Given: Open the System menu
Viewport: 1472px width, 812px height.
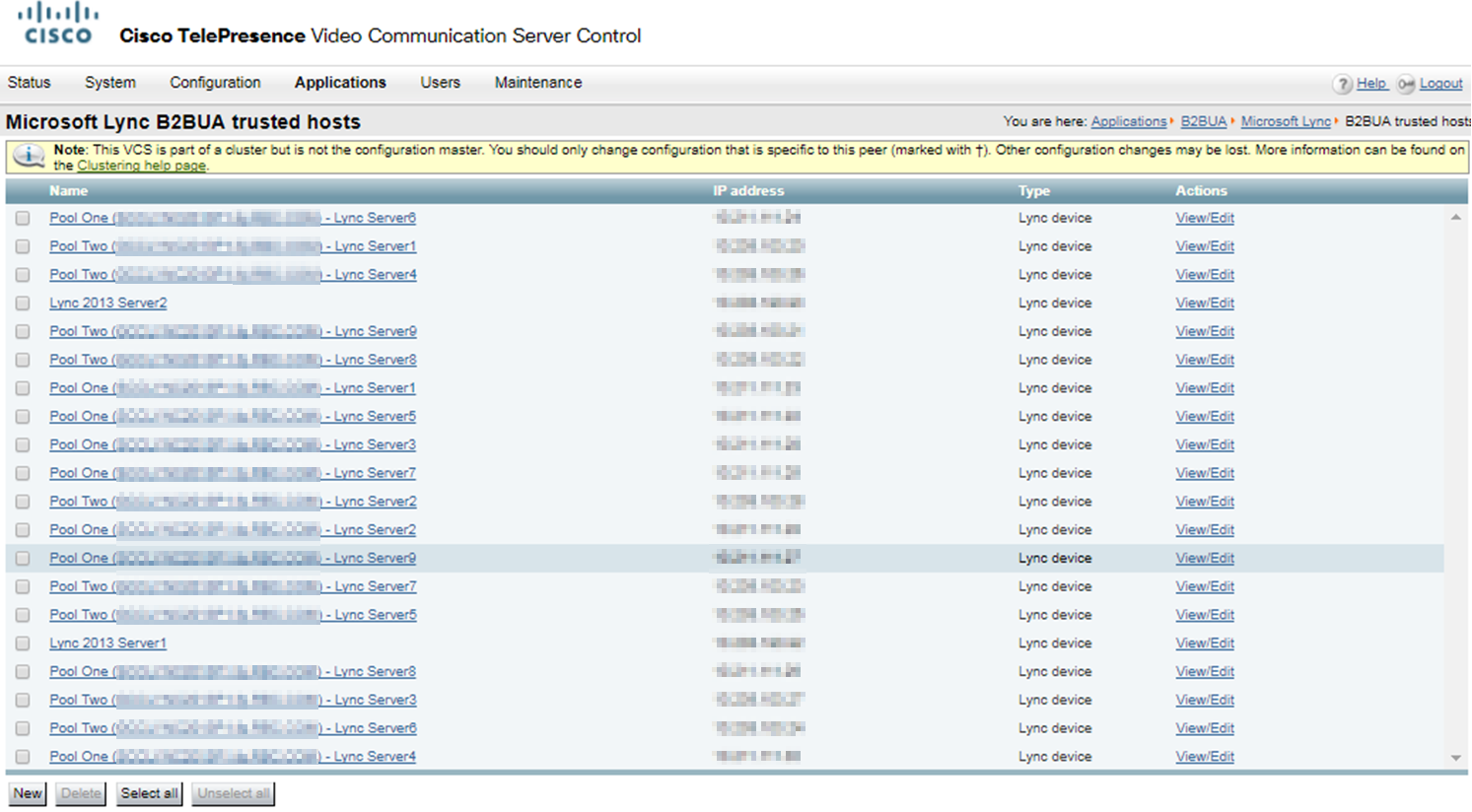Looking at the screenshot, I should tap(109, 83).
